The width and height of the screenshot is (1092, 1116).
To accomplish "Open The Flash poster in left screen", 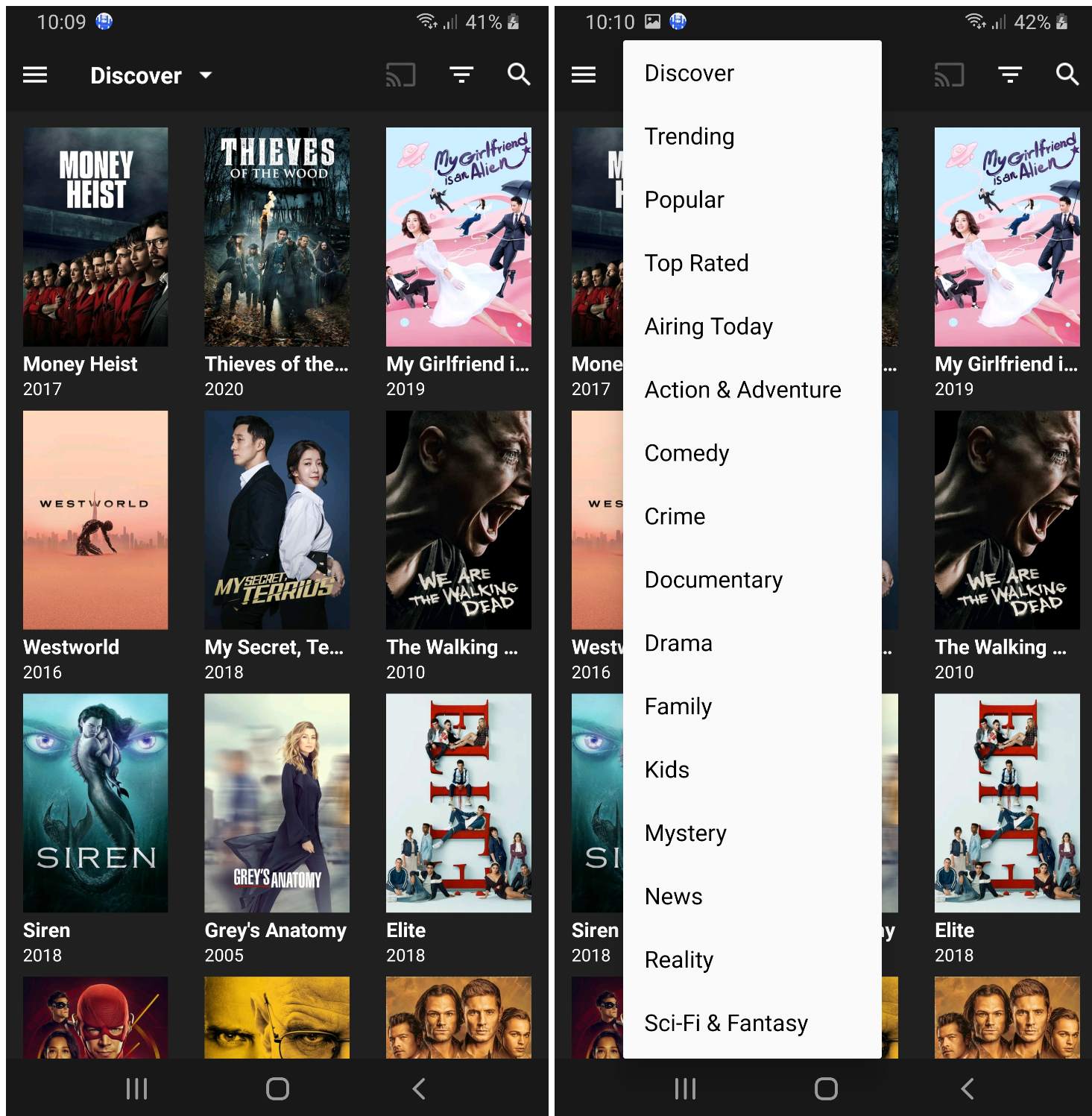I will tap(95, 1018).
